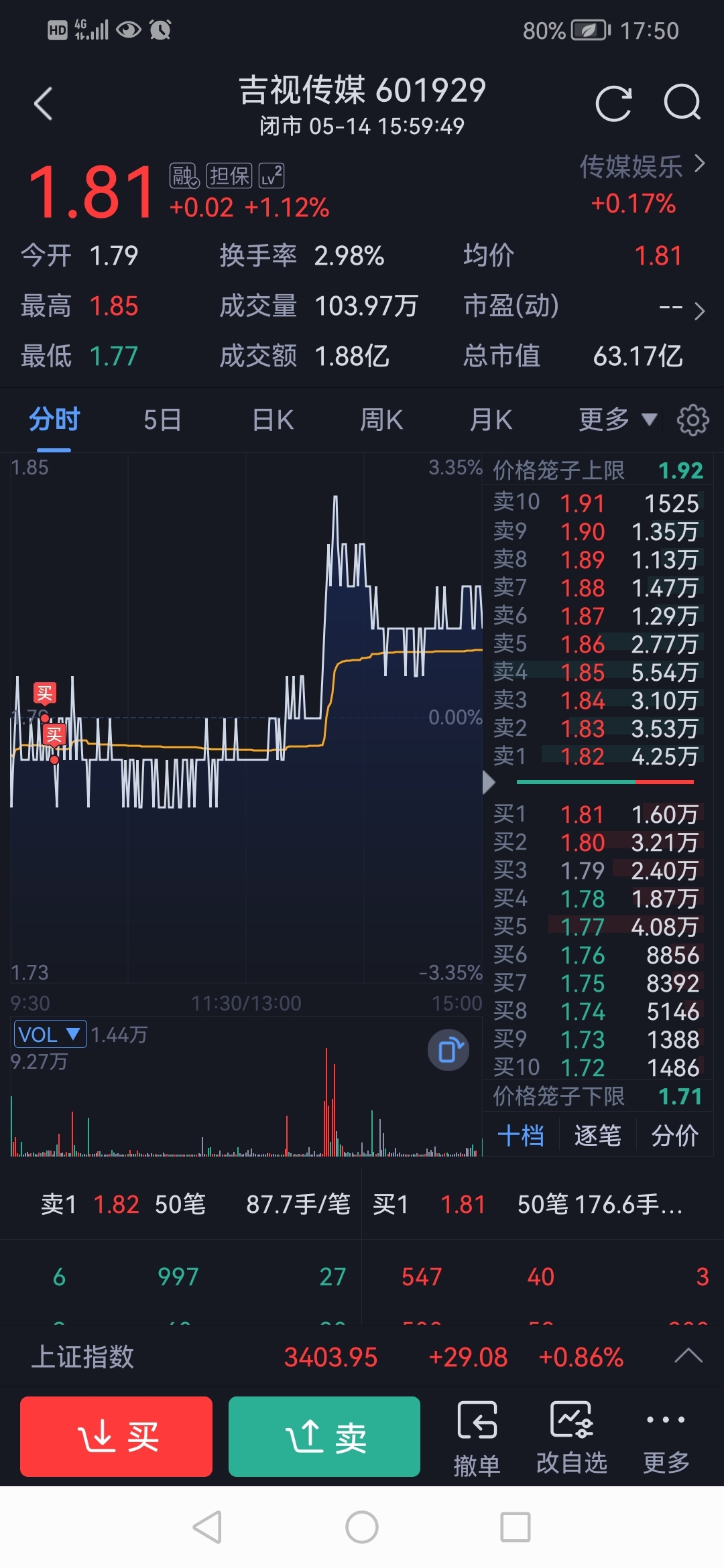The image size is (724, 1568).
Task: Tap Android back navigation button
Action: click(207, 1527)
